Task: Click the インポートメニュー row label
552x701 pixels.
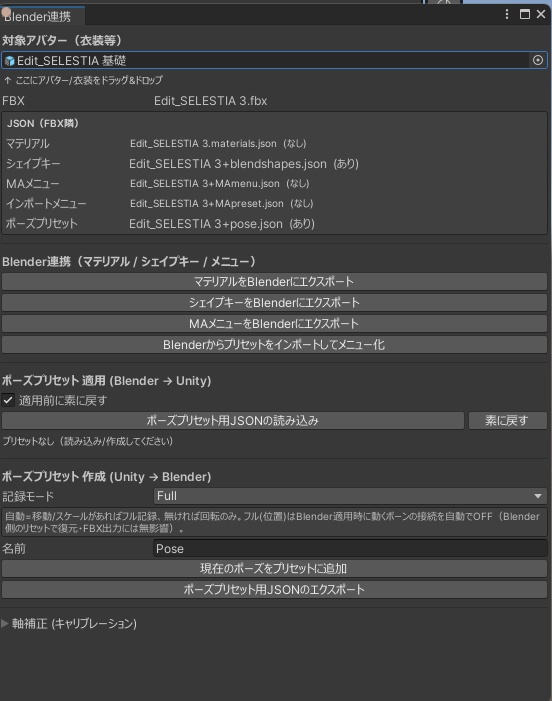Action: (x=46, y=204)
